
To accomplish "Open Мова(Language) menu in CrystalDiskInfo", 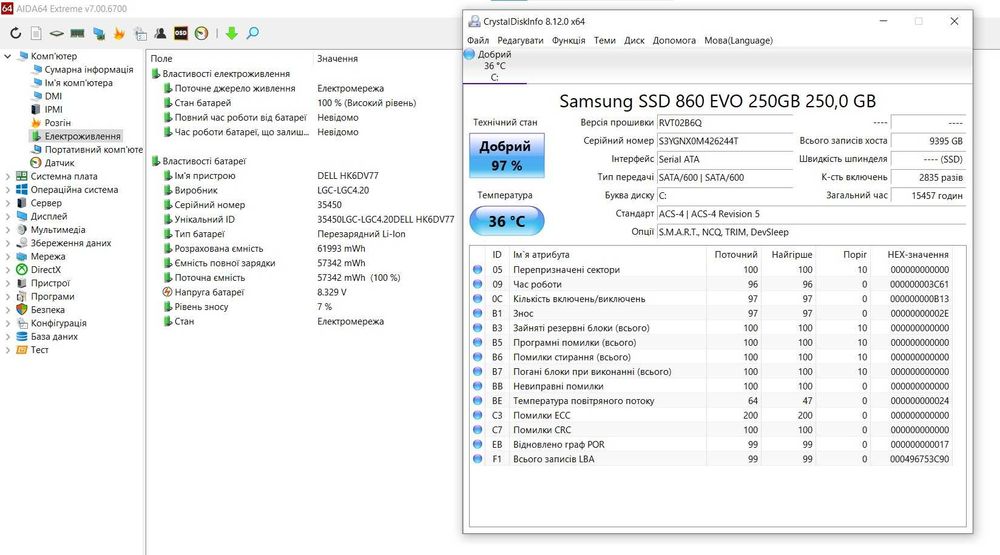I will (x=739, y=40).
